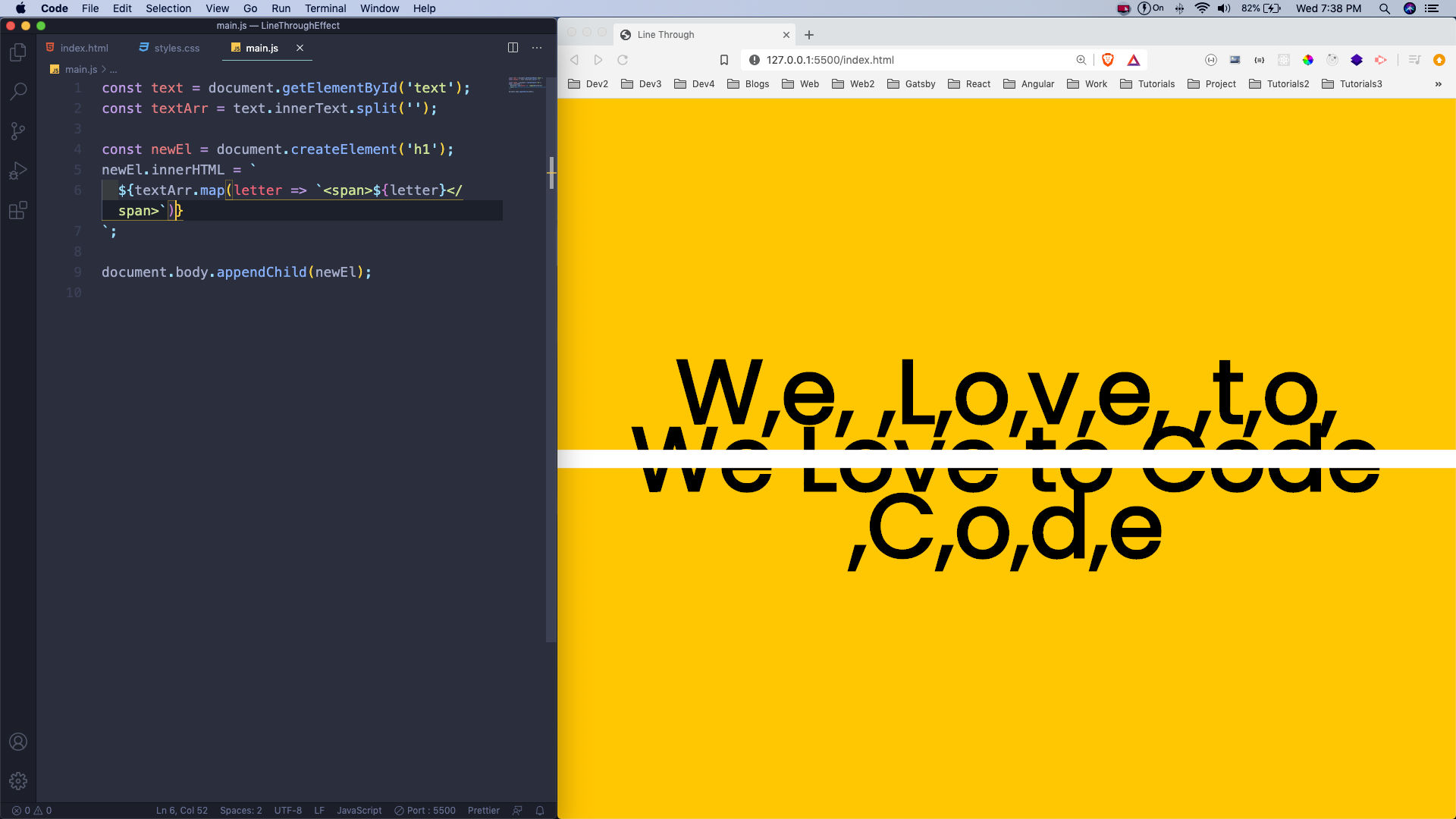Open the notifications bell

pyautogui.click(x=540, y=810)
